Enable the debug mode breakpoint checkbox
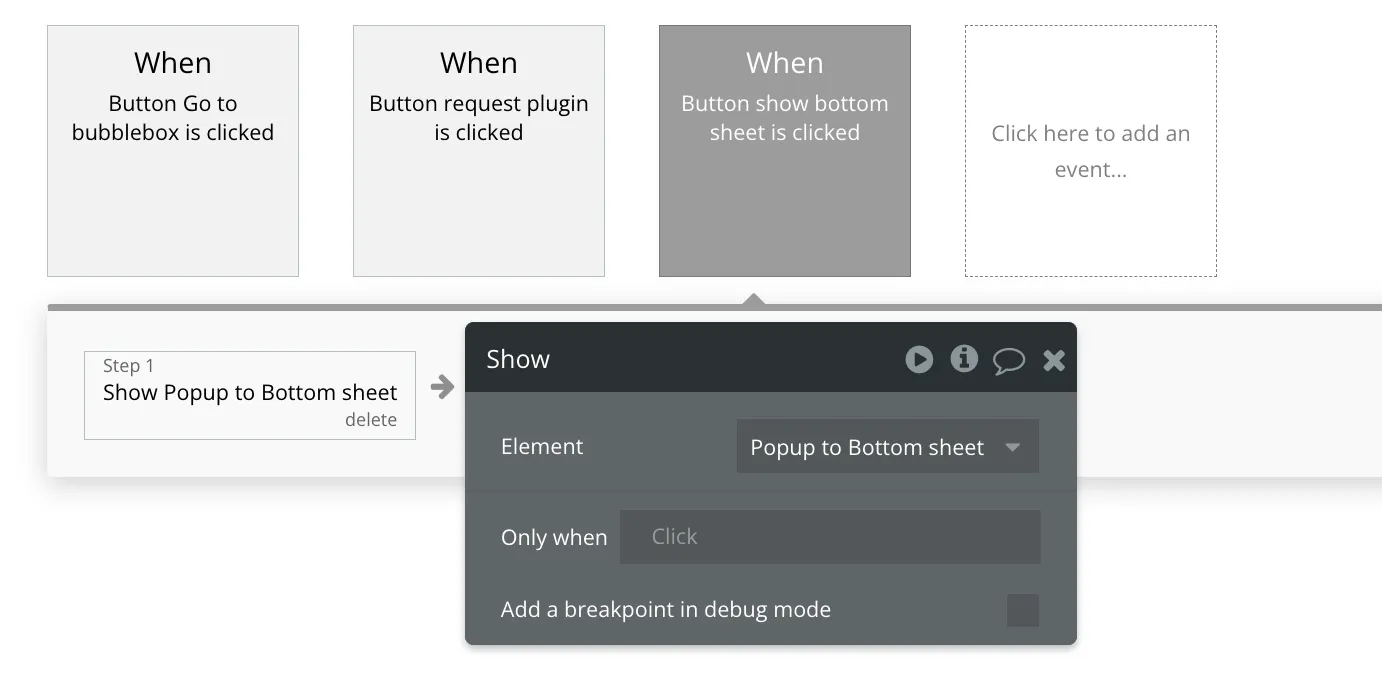1382x700 pixels. [x=1022, y=610]
